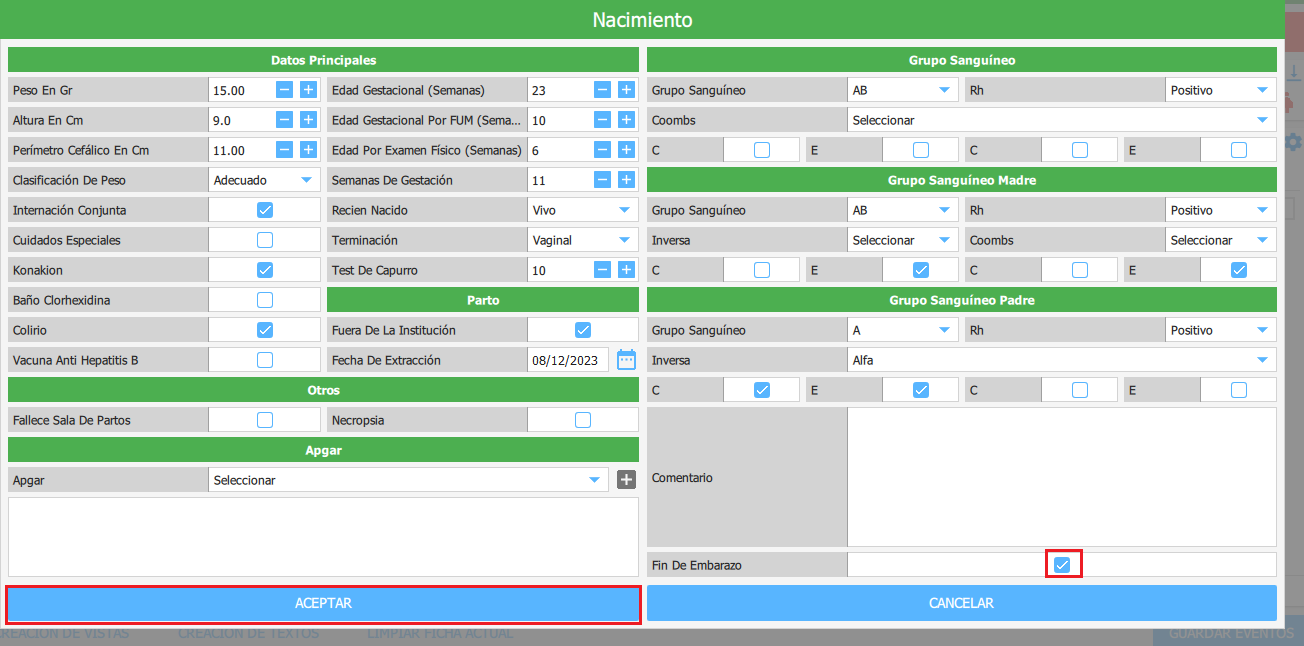Viewport: 1304px width, 646px height.
Task: Decrease Edad Gestacional (Semanas) value
Action: point(602,90)
